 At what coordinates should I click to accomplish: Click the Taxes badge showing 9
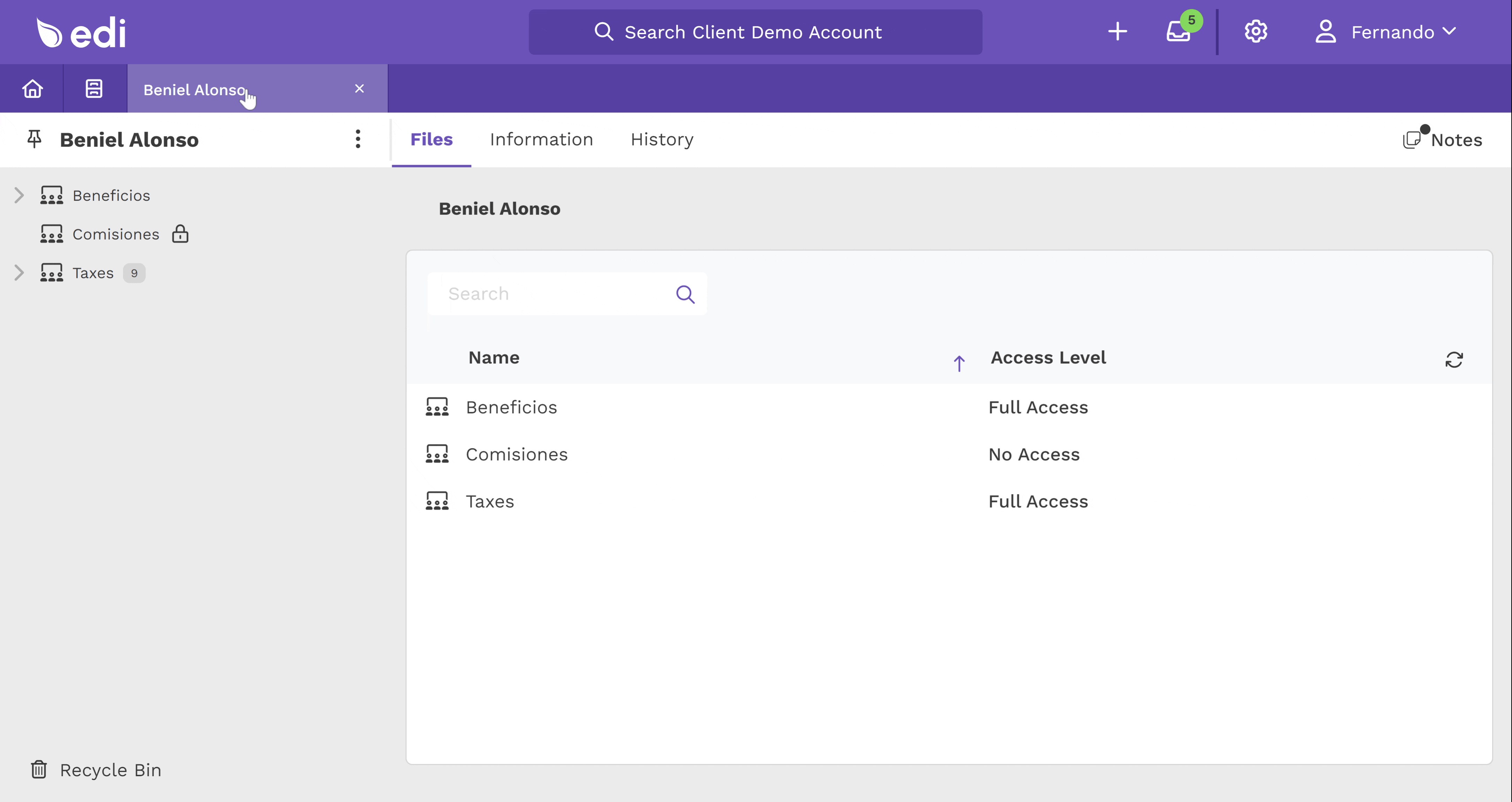(x=134, y=272)
